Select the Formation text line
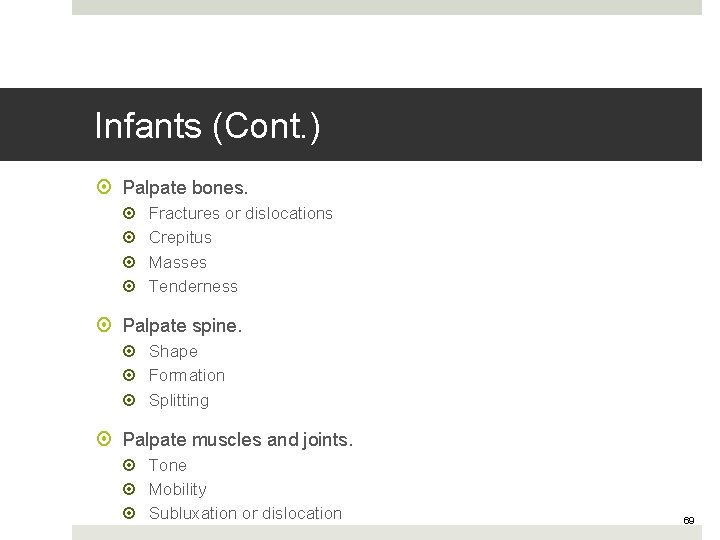The width and height of the screenshot is (720, 540). coord(186,375)
